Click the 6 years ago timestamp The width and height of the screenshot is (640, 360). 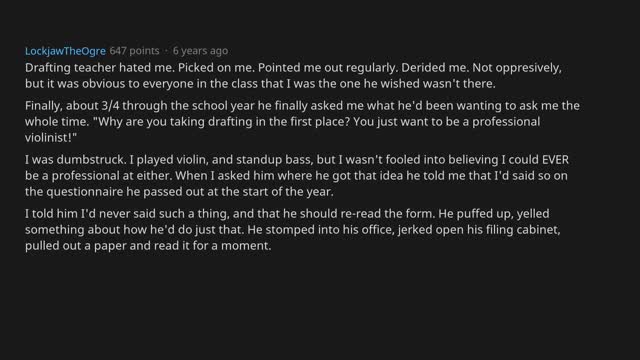point(200,51)
